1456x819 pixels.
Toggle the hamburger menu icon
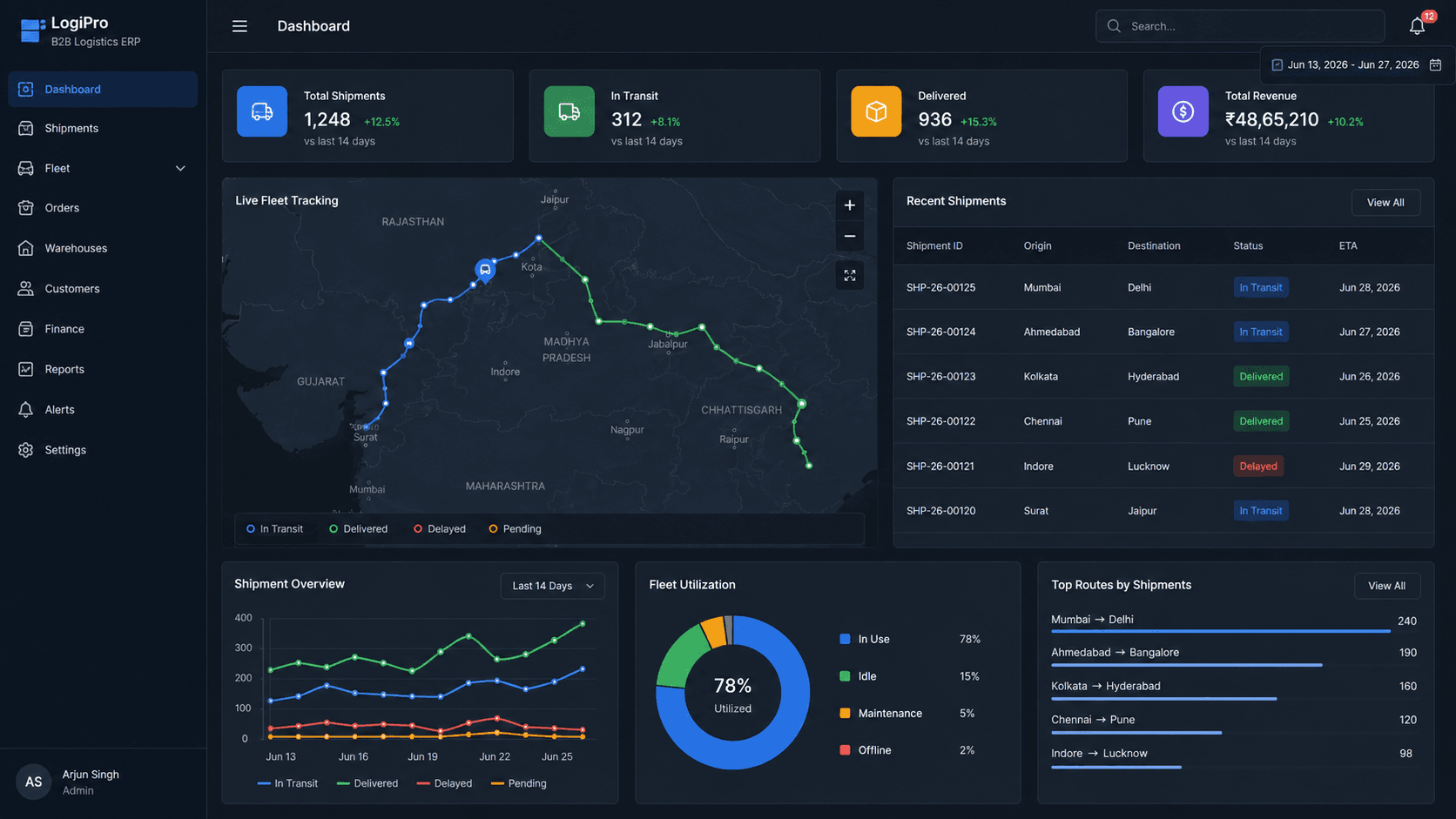click(x=239, y=26)
